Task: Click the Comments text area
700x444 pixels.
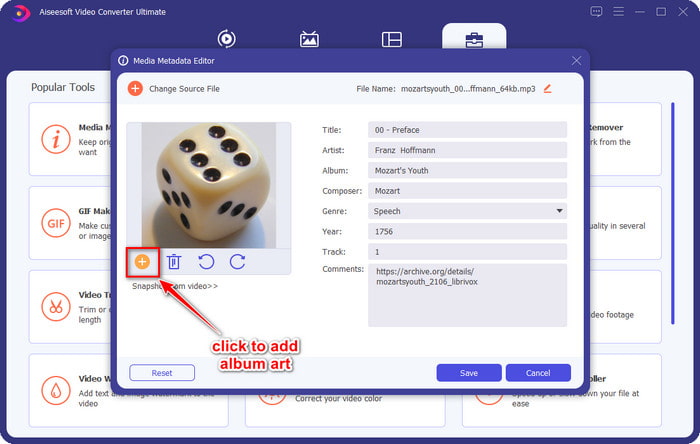Action: pyautogui.click(x=467, y=295)
